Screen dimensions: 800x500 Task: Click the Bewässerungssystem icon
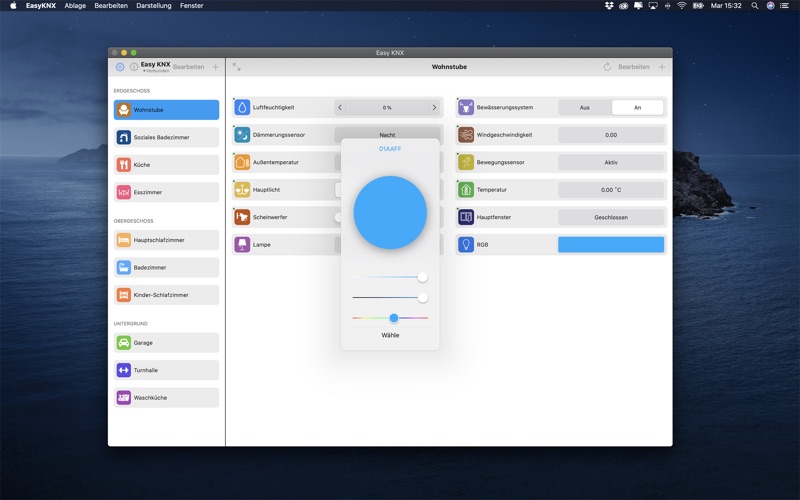pyautogui.click(x=466, y=108)
